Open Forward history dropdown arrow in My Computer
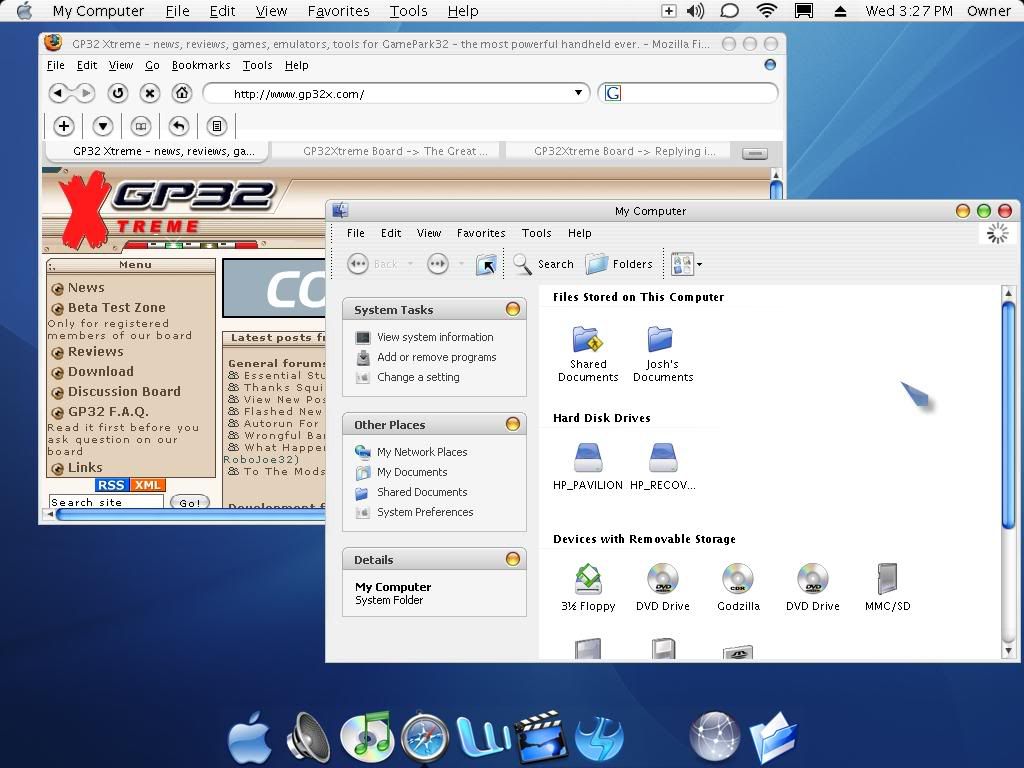The width and height of the screenshot is (1024, 768). [461, 264]
